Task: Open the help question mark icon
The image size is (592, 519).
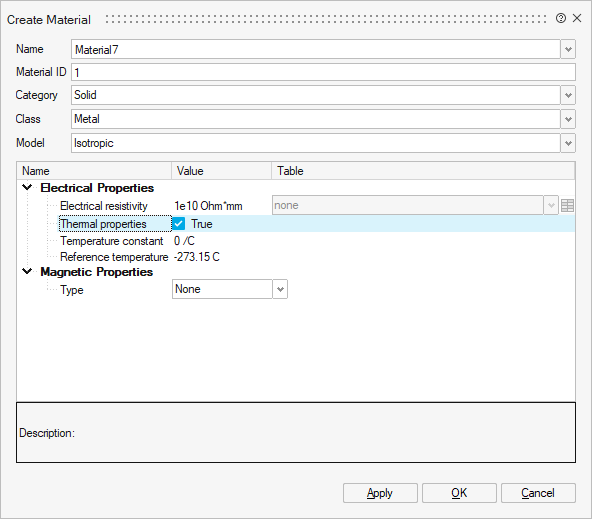Action: [561, 18]
